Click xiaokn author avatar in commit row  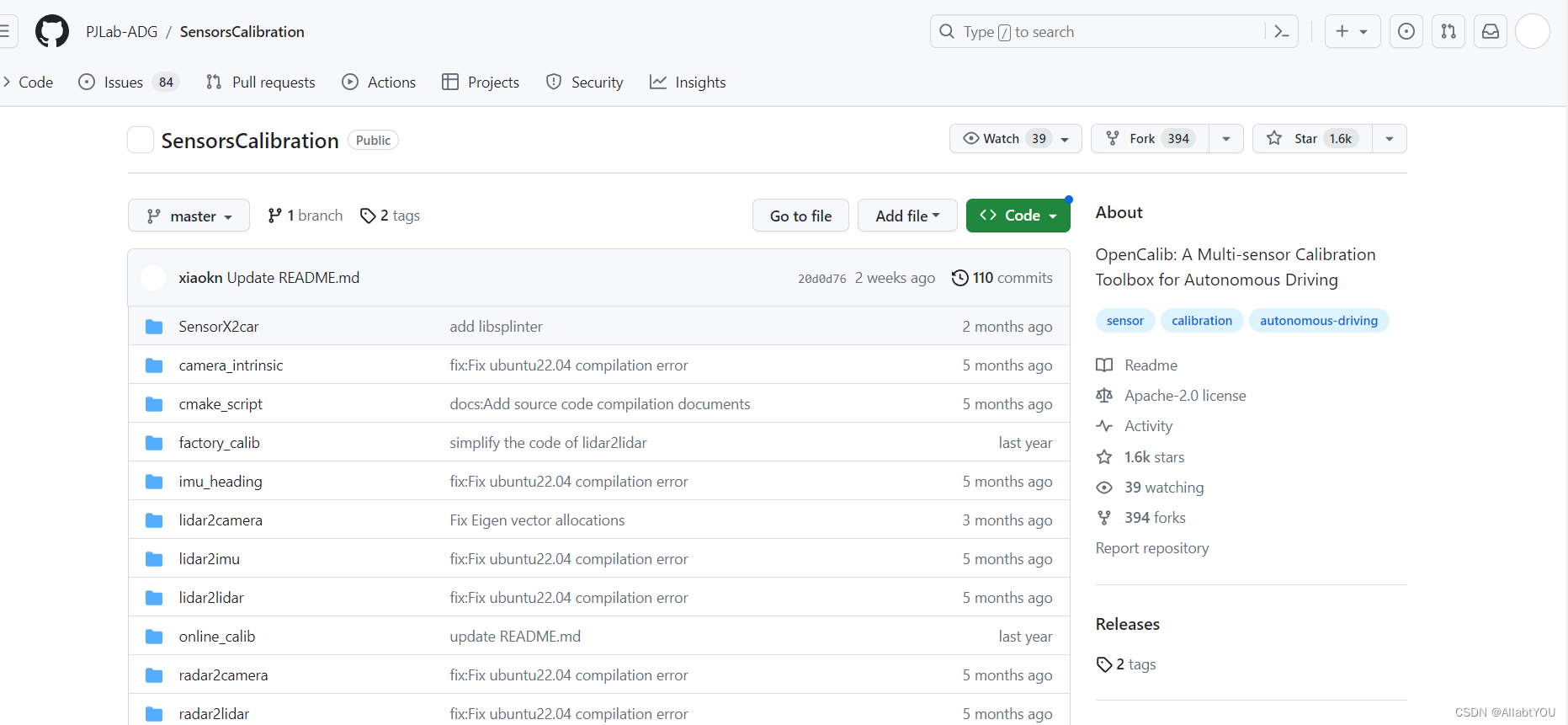(153, 278)
